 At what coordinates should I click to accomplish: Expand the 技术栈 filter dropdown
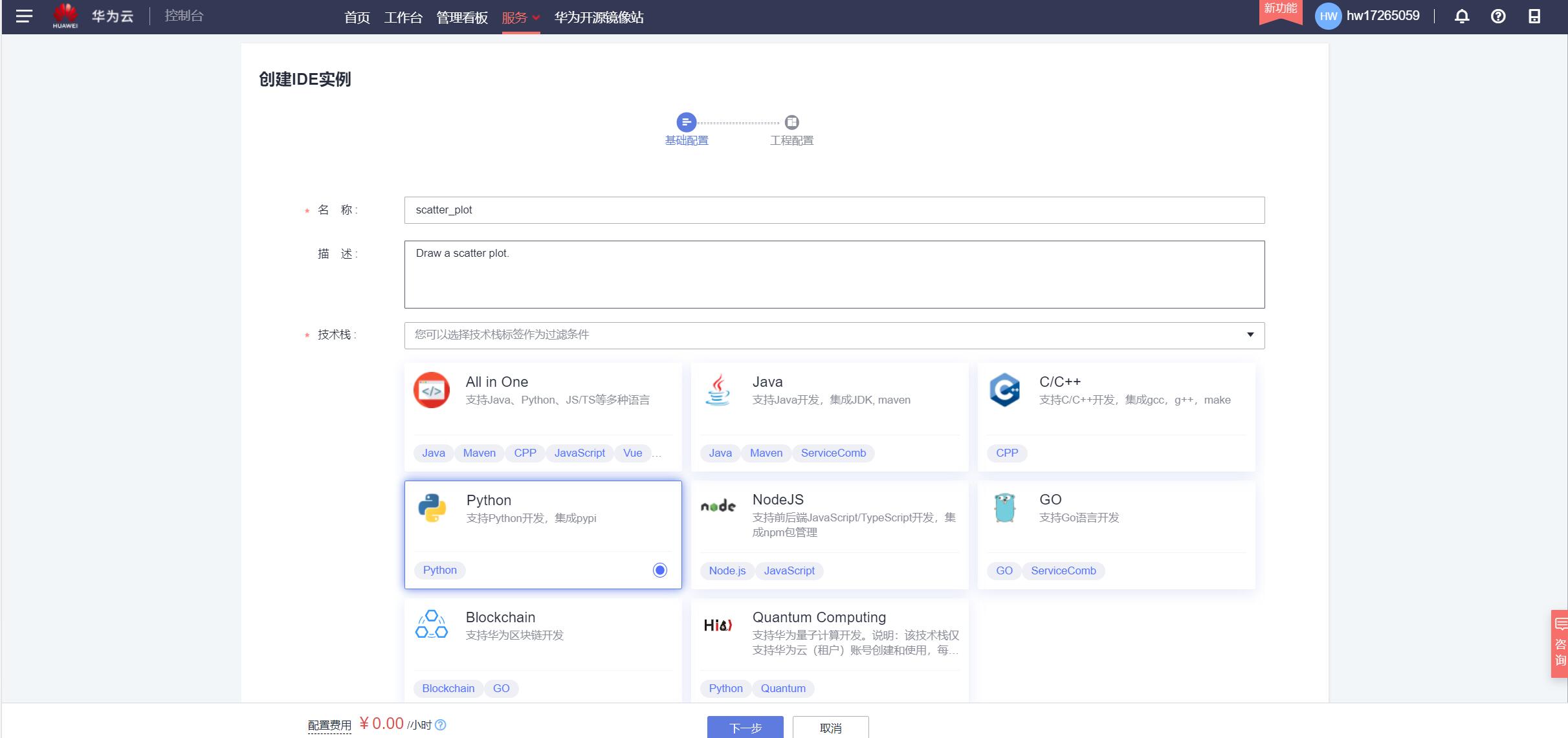[x=1250, y=335]
